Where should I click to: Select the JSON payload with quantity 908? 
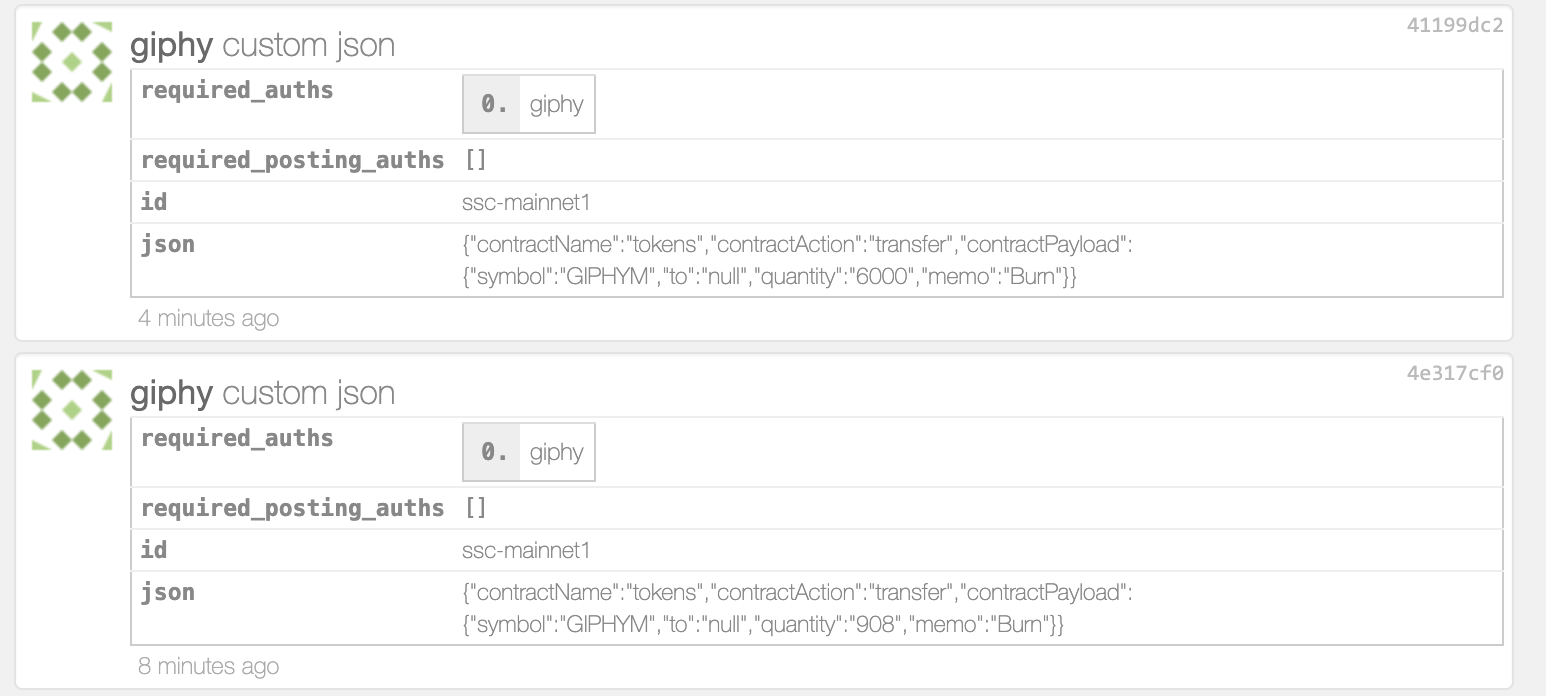point(796,608)
